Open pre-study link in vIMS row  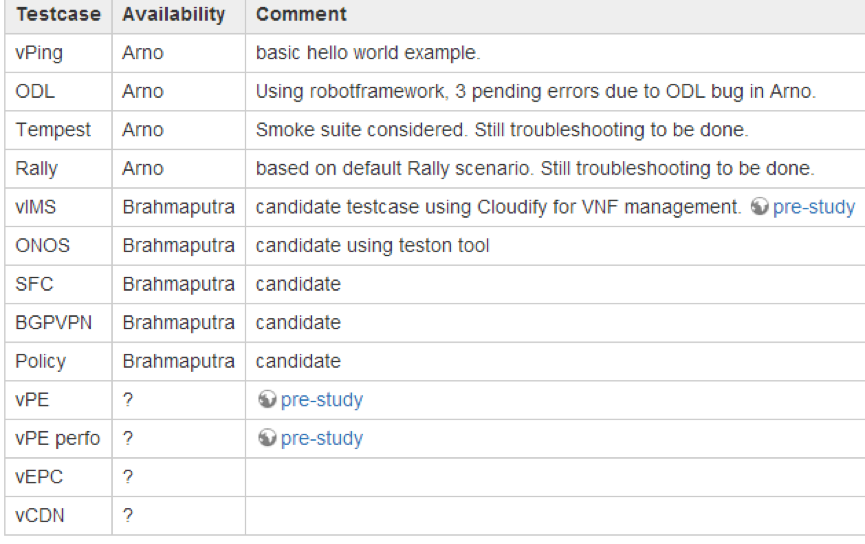814,207
